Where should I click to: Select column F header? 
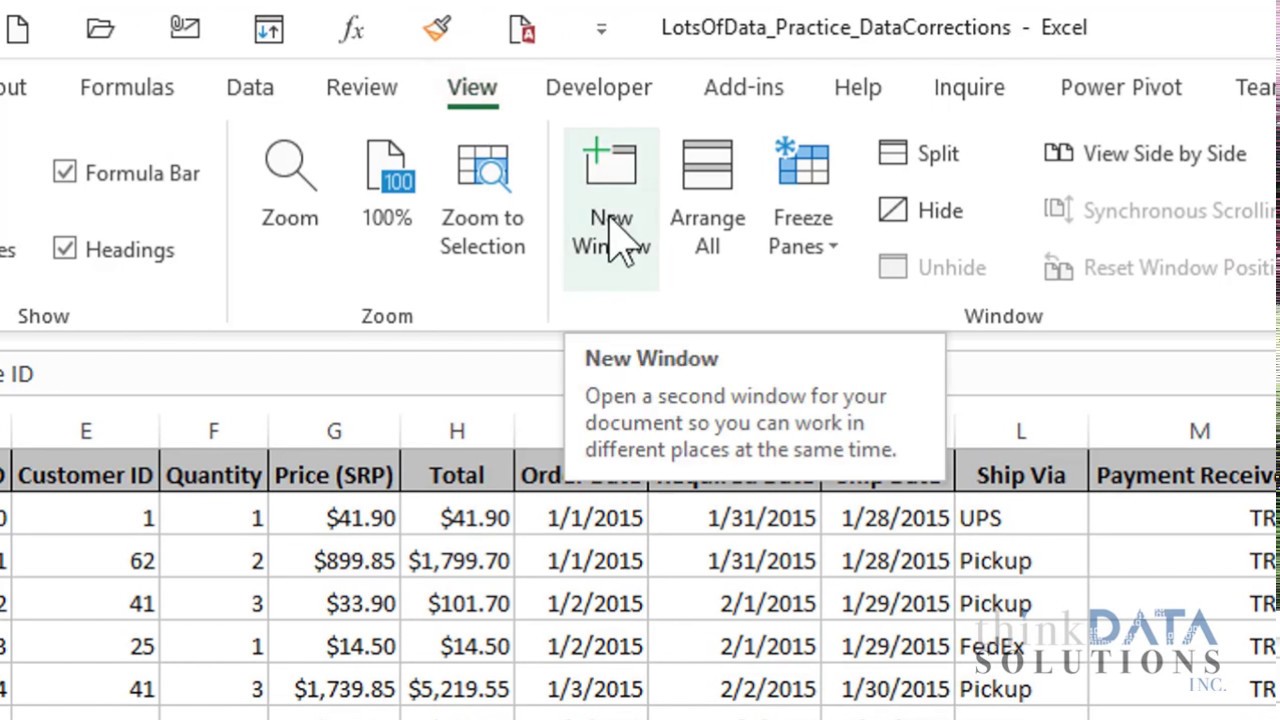213,431
